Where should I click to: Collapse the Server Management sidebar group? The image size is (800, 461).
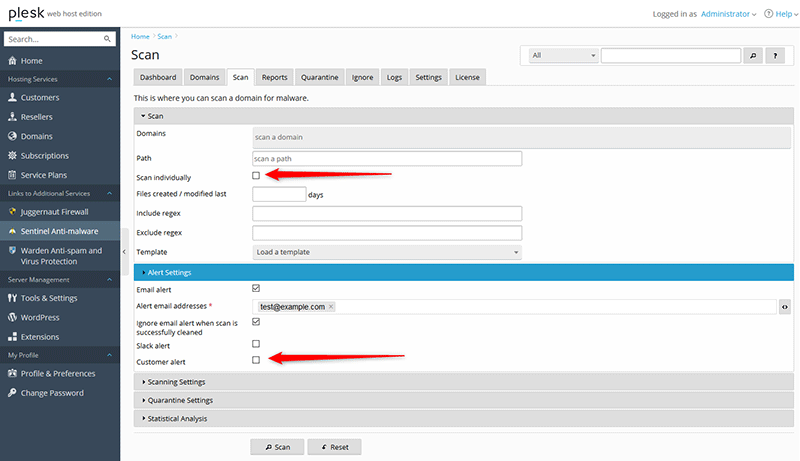tap(60, 279)
